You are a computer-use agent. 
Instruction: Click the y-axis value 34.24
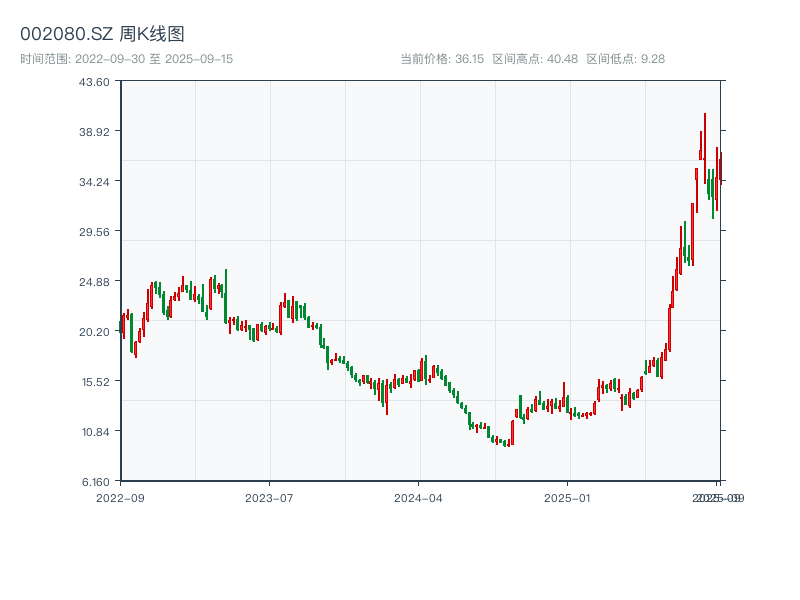pyautogui.click(x=94, y=182)
